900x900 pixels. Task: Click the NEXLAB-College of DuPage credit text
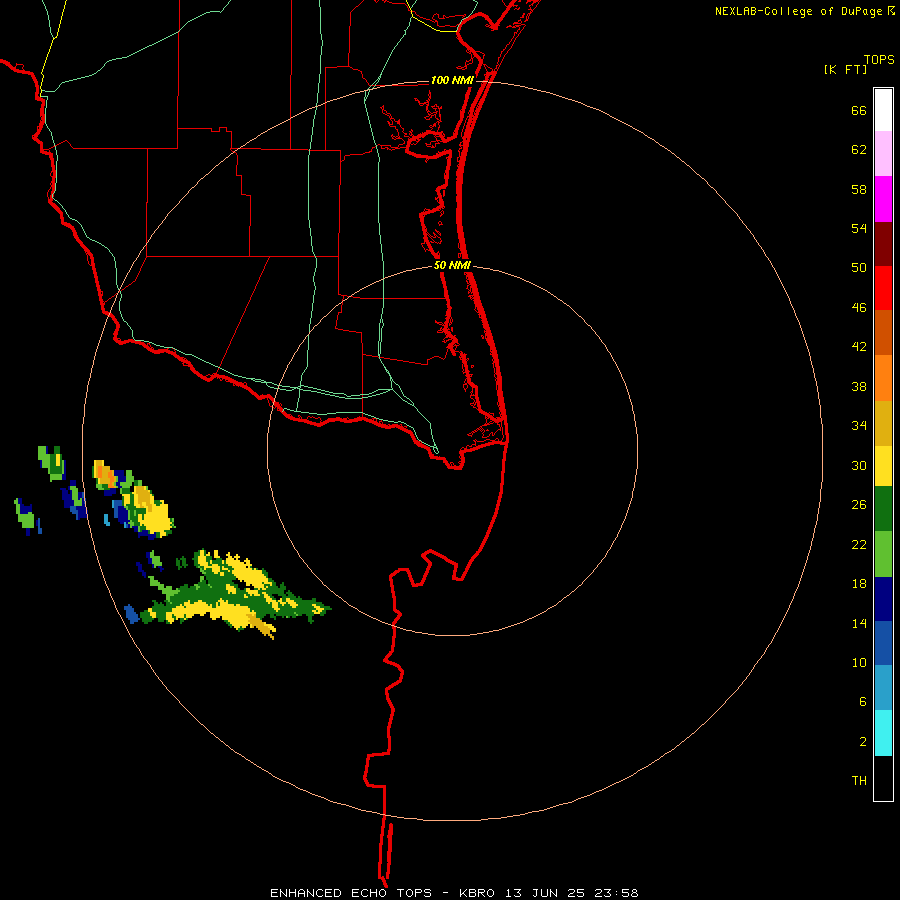click(x=799, y=11)
